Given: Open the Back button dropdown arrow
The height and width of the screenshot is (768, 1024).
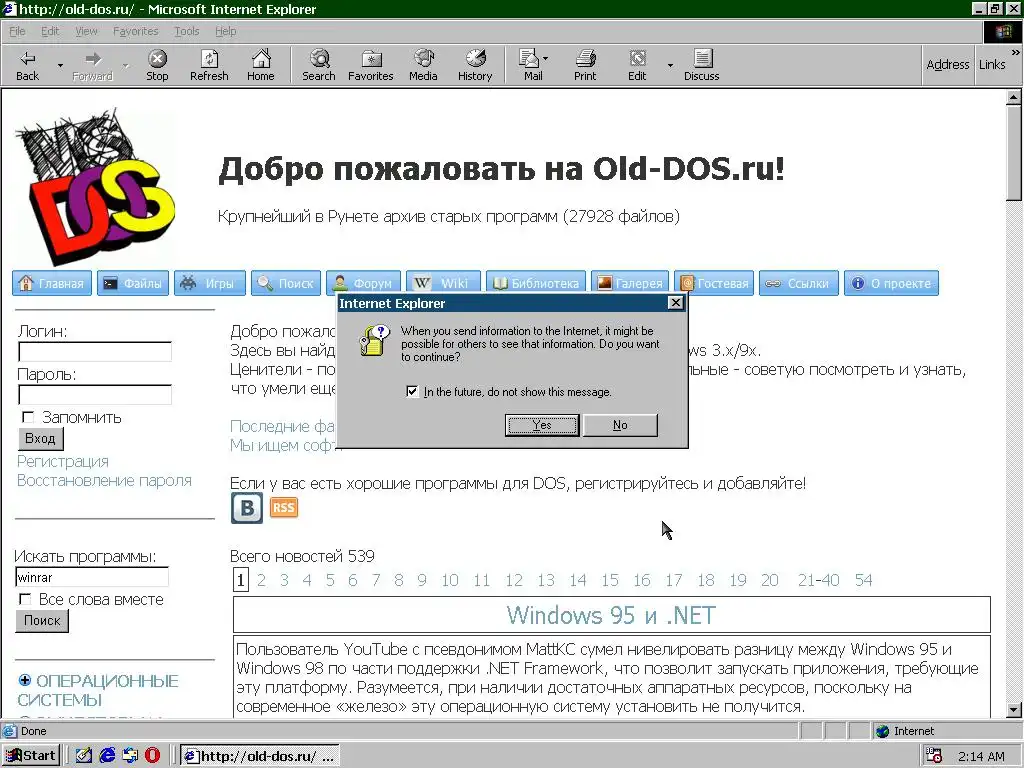Looking at the screenshot, I should (x=60, y=65).
